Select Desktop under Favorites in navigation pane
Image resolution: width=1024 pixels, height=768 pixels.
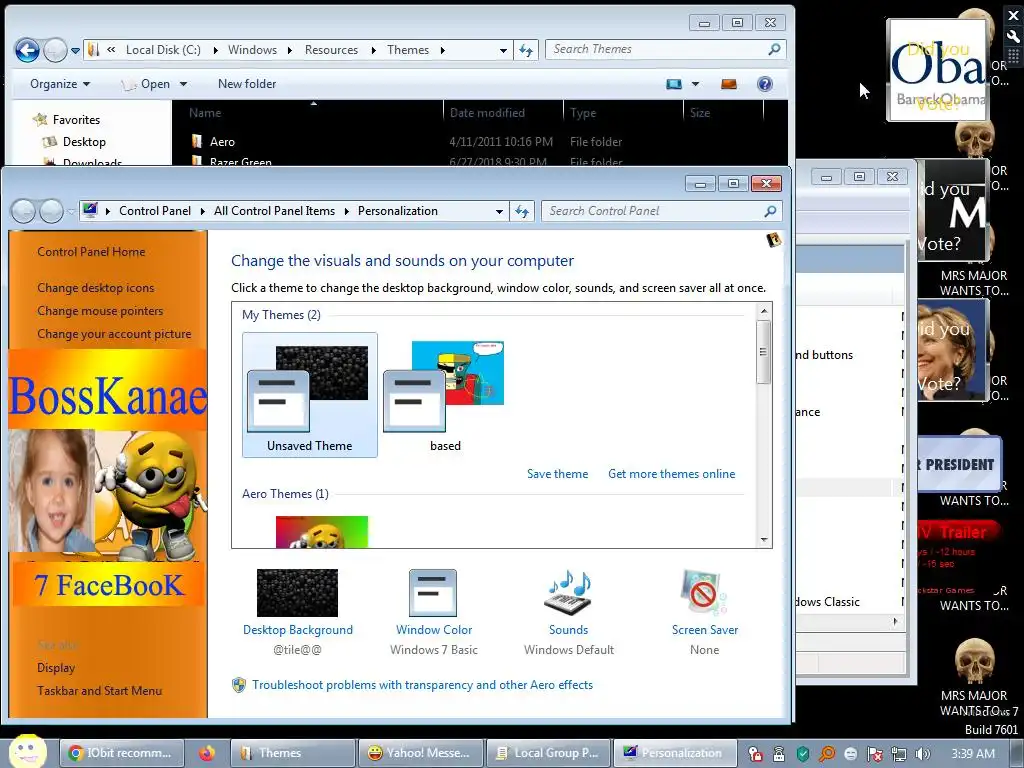(84, 142)
